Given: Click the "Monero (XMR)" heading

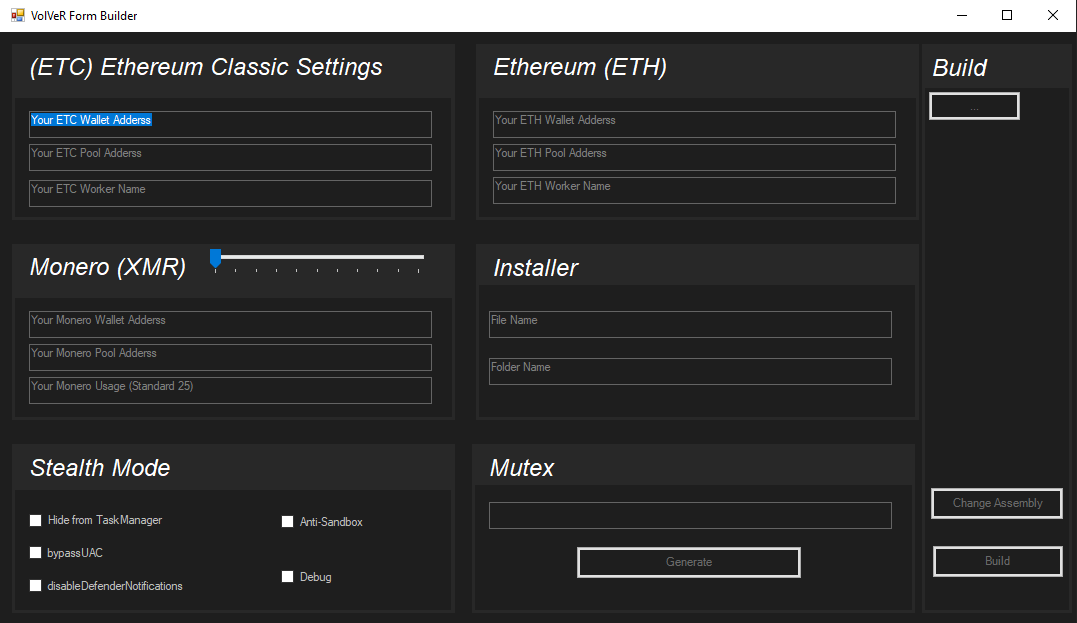Looking at the screenshot, I should point(108,267).
